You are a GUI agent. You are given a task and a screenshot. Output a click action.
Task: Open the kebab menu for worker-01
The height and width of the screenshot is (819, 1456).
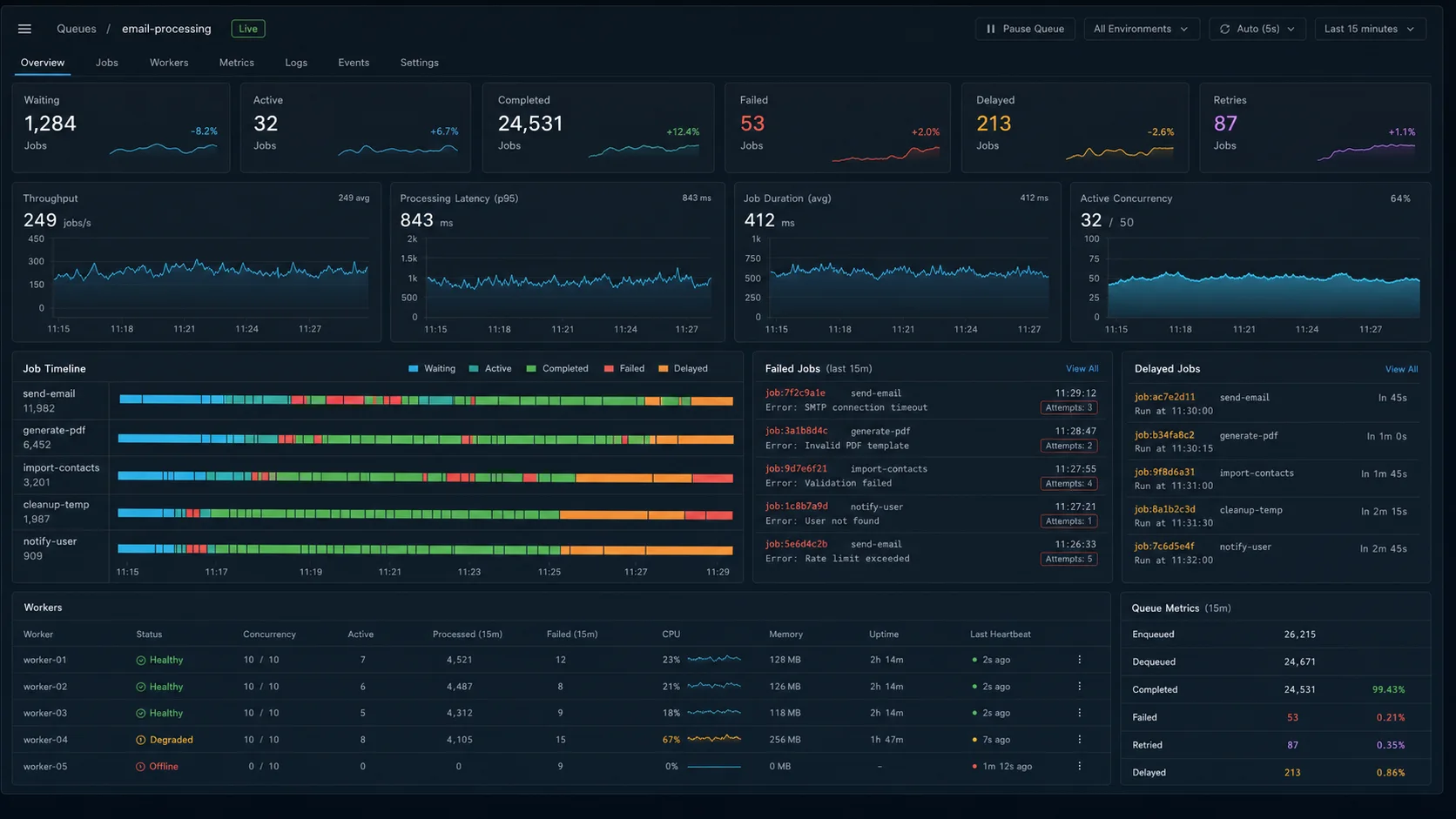click(x=1079, y=660)
